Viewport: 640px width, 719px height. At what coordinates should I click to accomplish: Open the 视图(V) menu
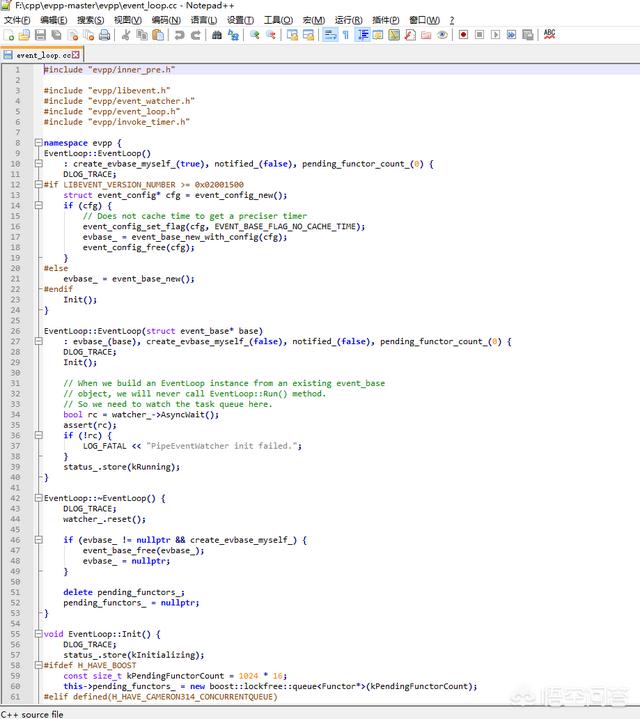(x=128, y=20)
